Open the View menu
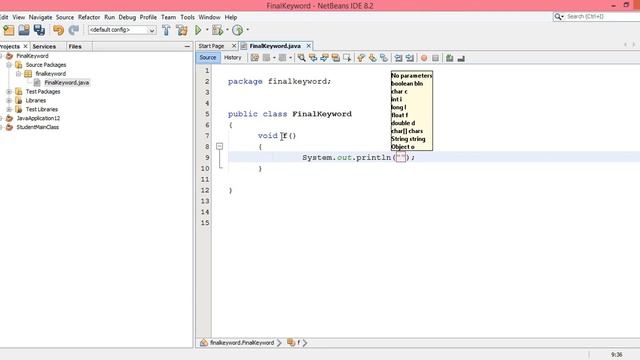Image resolution: width=640 pixels, height=360 pixels. [19, 17]
